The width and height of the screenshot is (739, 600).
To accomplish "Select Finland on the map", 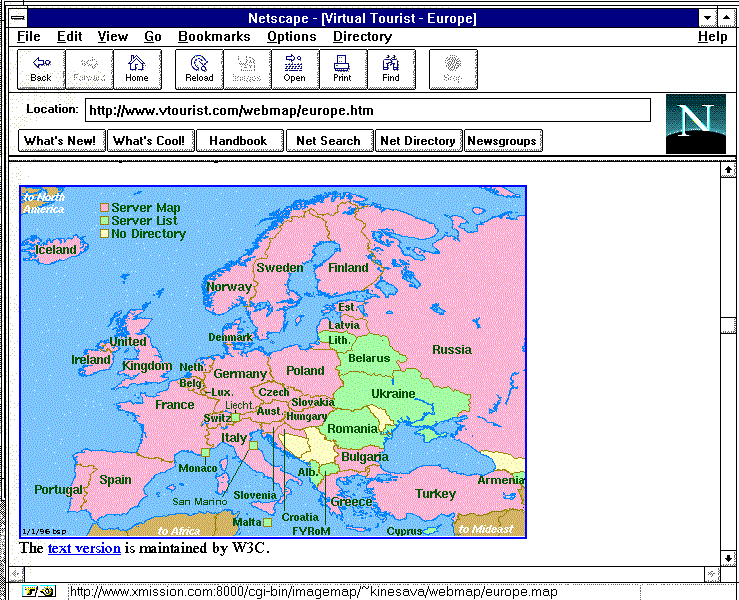I will [x=348, y=267].
